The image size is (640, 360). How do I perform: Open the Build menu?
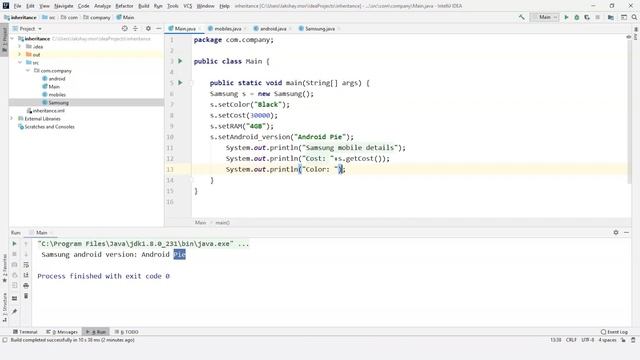pos(144,6)
